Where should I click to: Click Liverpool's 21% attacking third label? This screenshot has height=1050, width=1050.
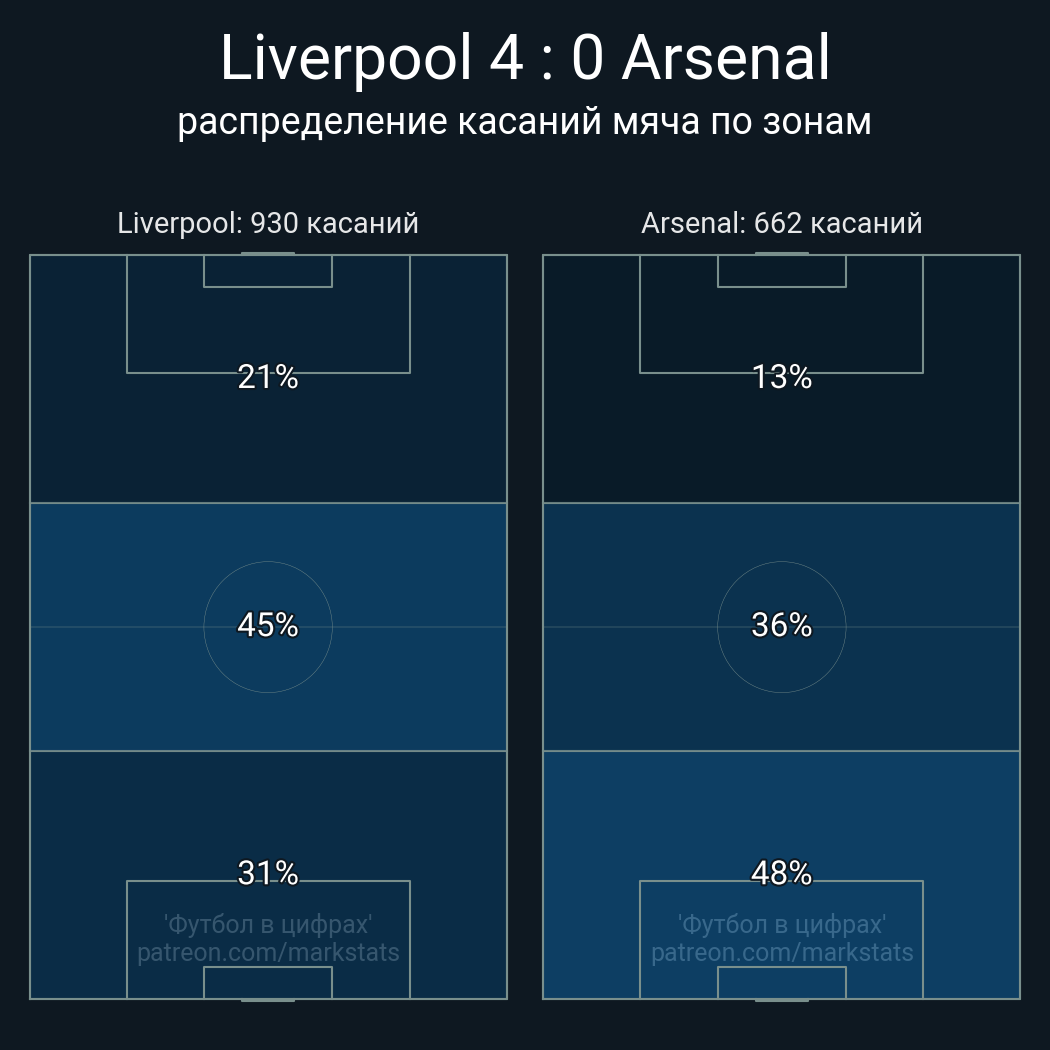(x=268, y=377)
